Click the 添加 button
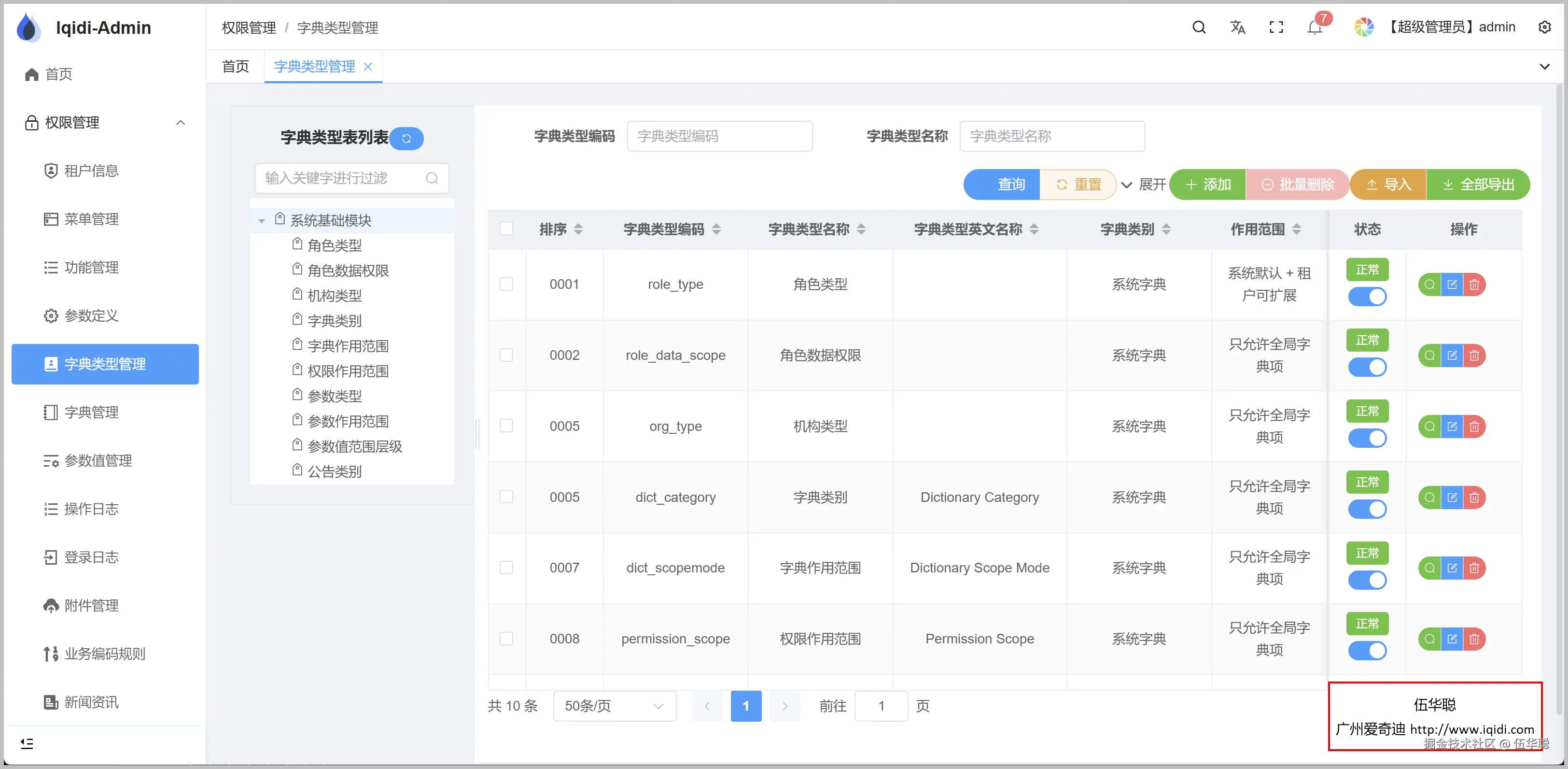 point(1208,185)
